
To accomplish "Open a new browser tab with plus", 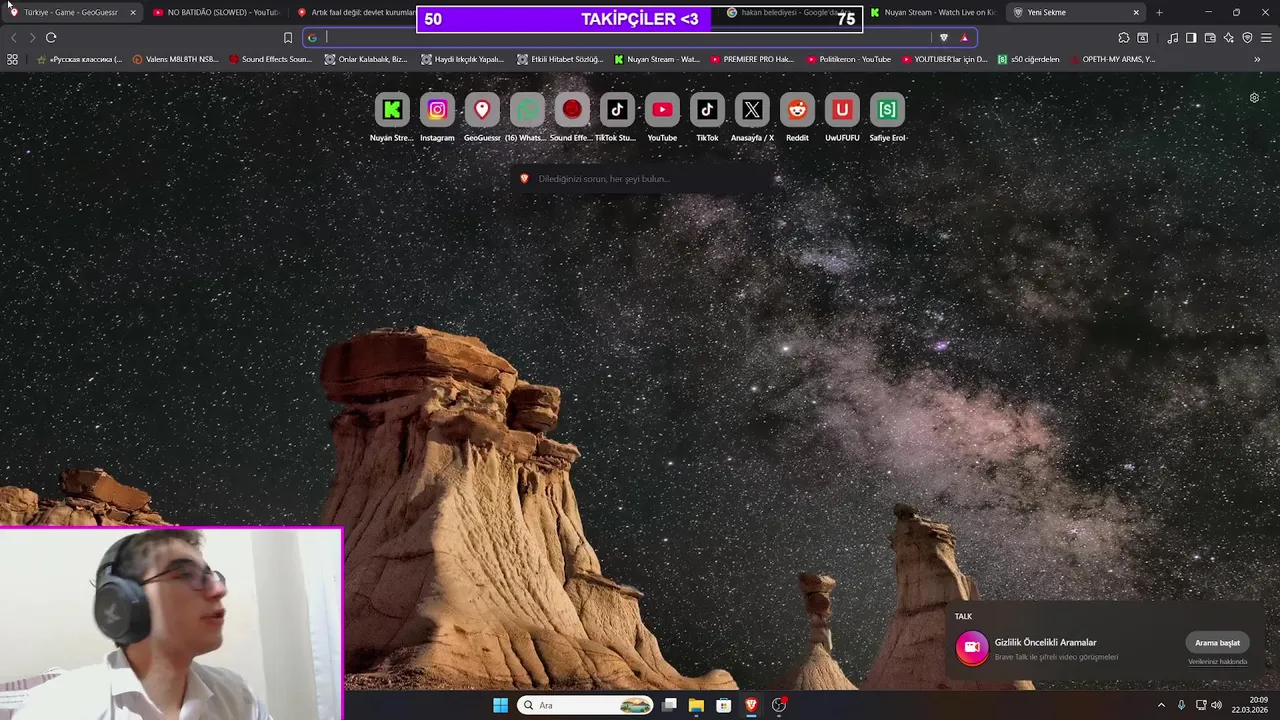I will click(x=1159, y=12).
